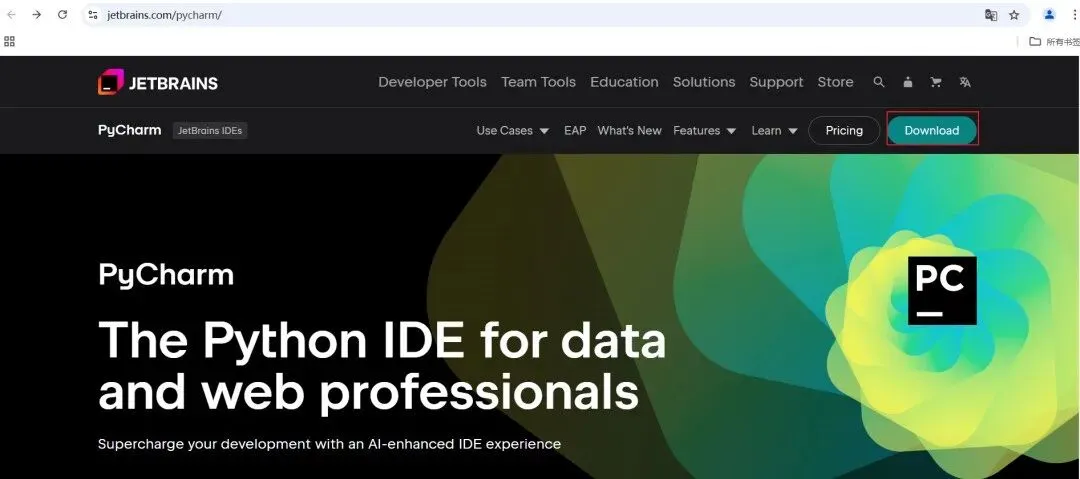Click the 'Supercharge your development' subtitle
This screenshot has width=1080, height=479.
(x=329, y=444)
